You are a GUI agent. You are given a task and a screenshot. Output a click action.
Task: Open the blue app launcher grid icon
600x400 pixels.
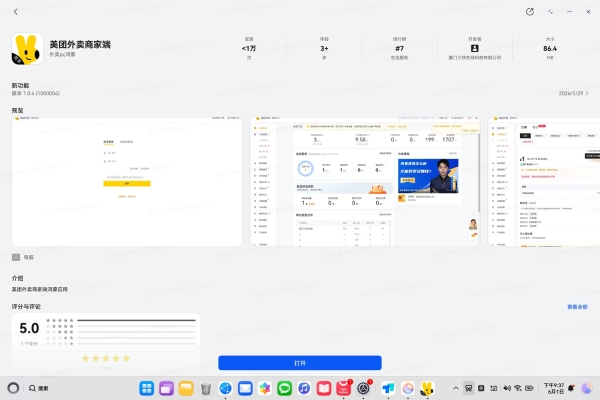click(147, 389)
